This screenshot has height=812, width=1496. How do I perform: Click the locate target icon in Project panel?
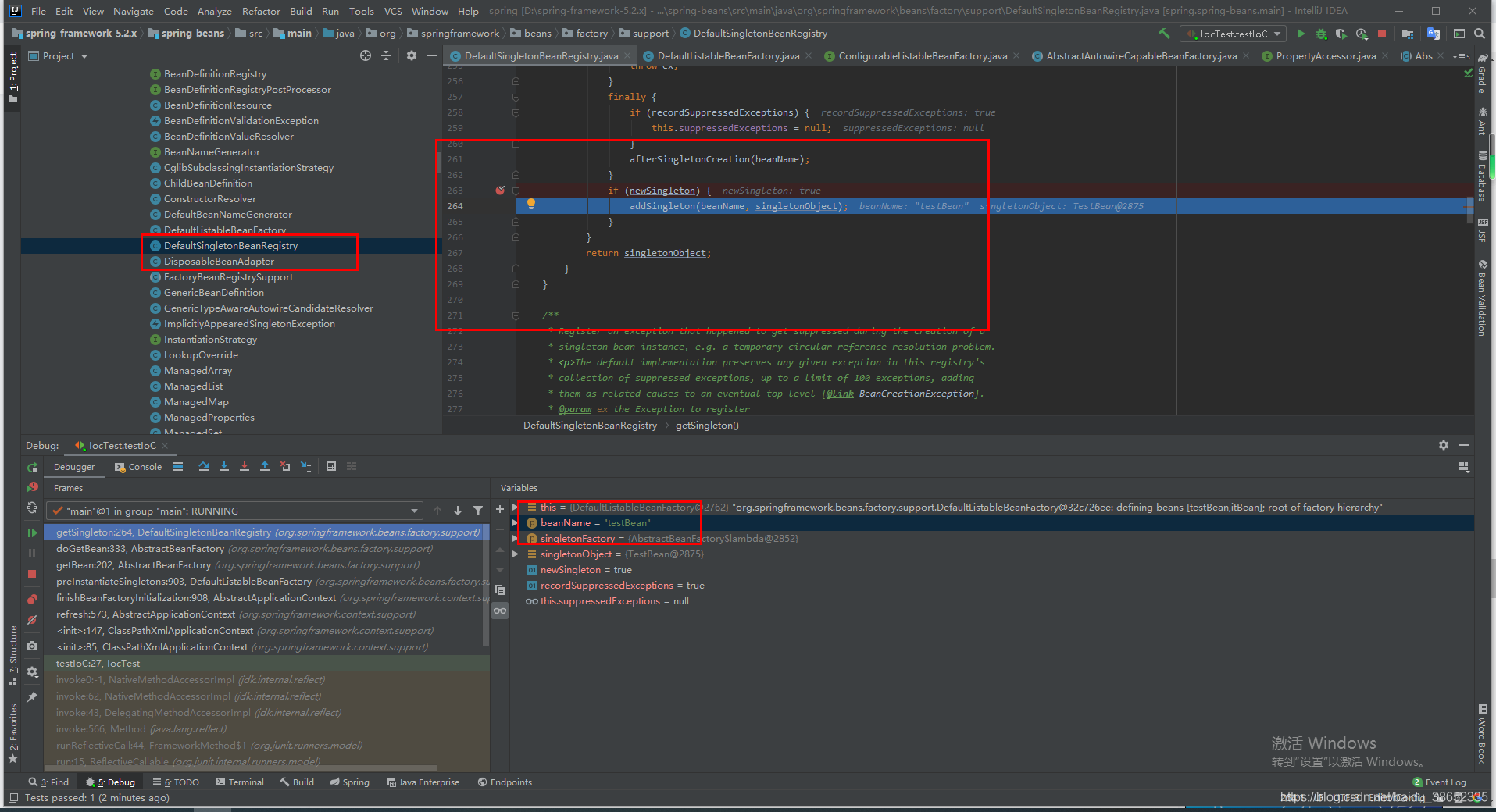point(366,55)
